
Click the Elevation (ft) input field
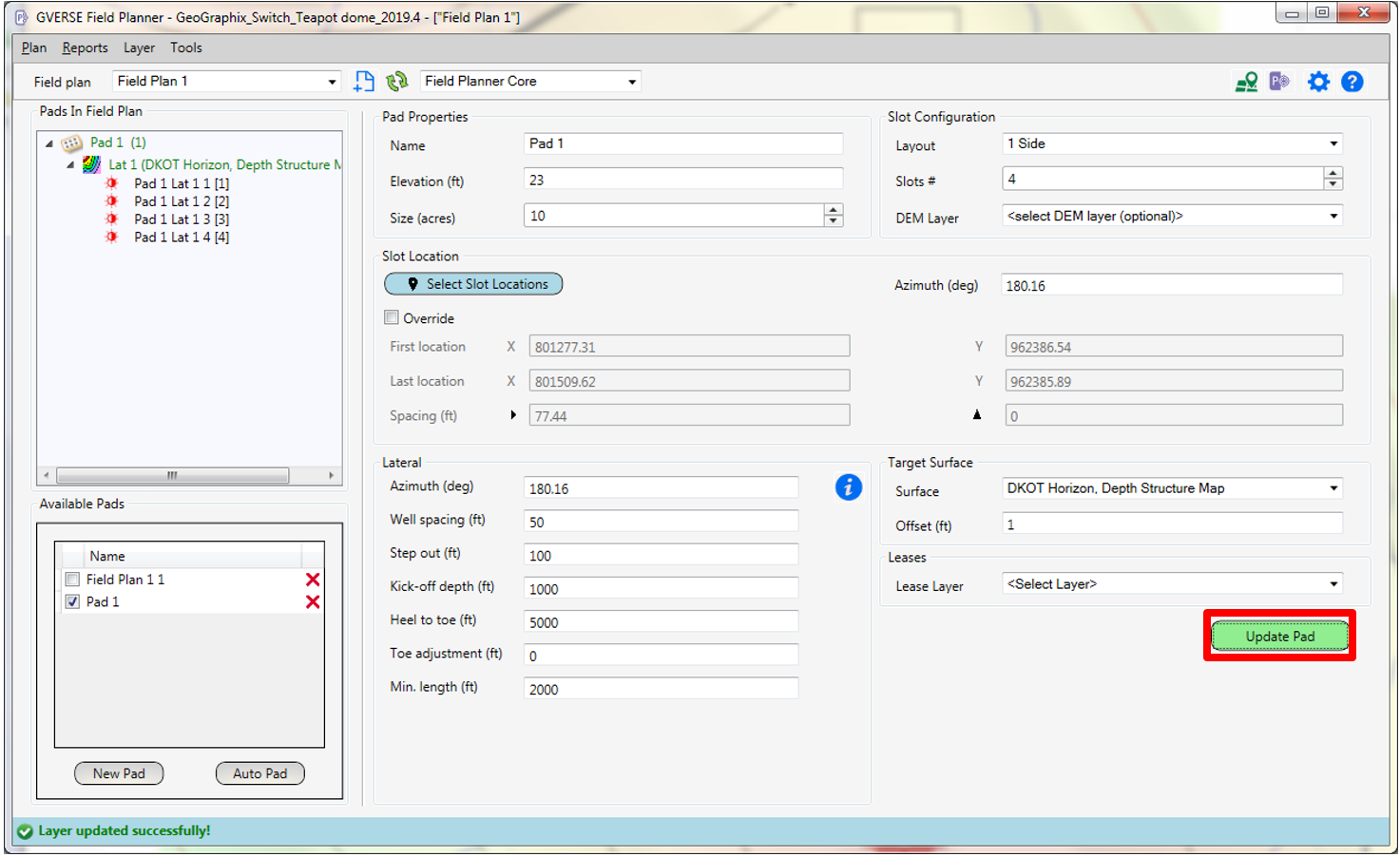coord(683,180)
